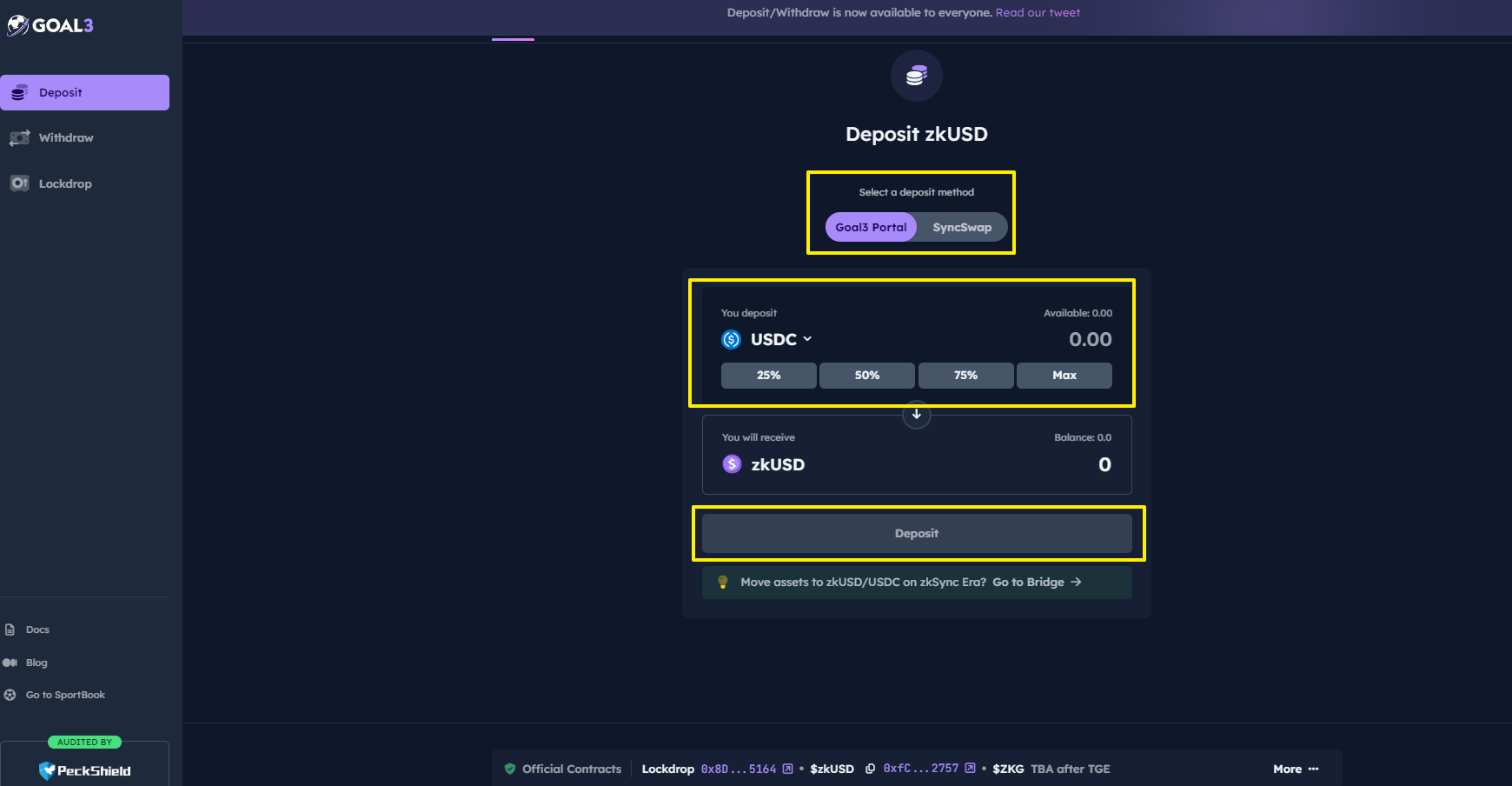Click the PeckShield audit badge
Viewport: 1512px width, 786px height.
pos(84,763)
